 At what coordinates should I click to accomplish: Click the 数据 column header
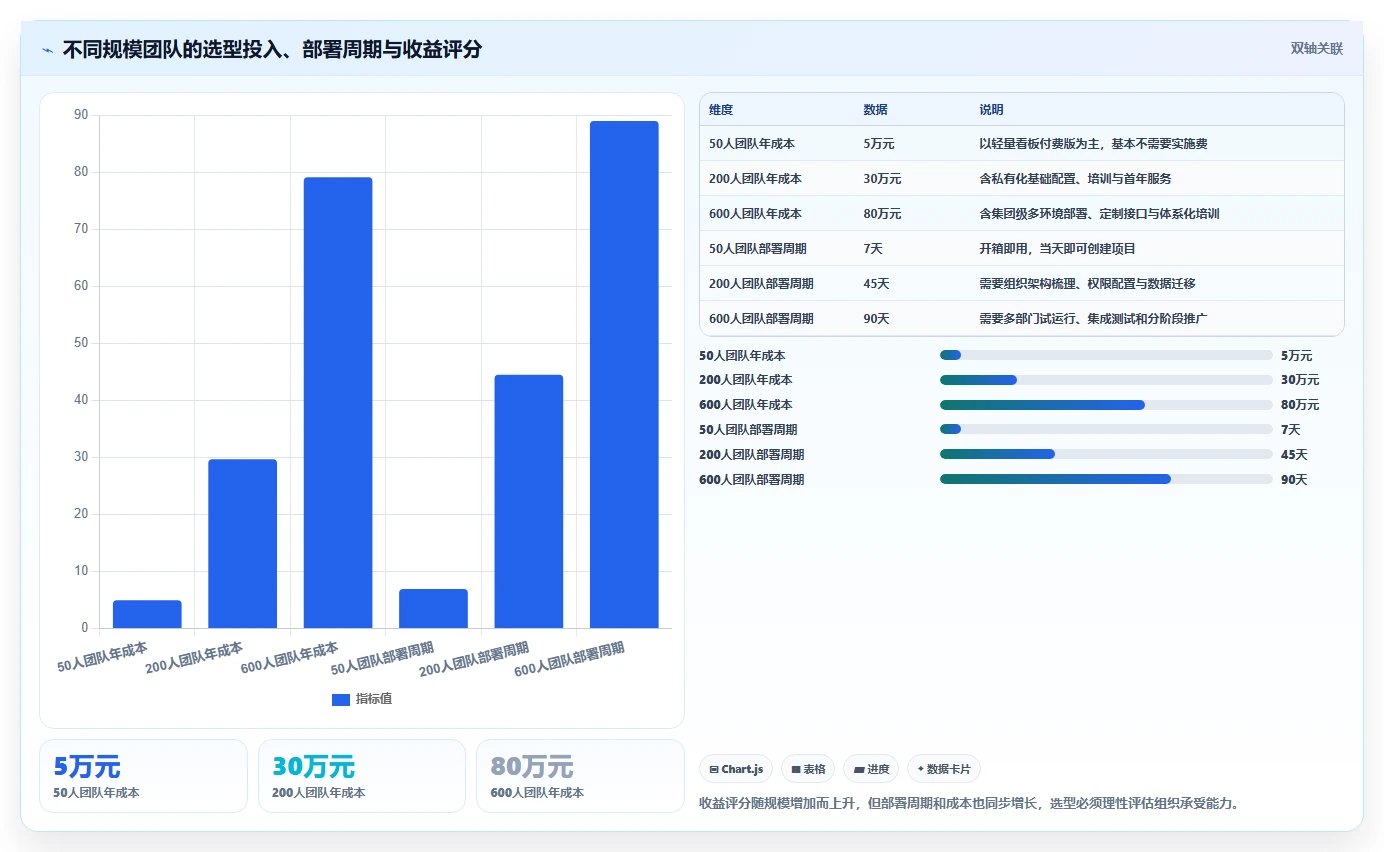[875, 110]
